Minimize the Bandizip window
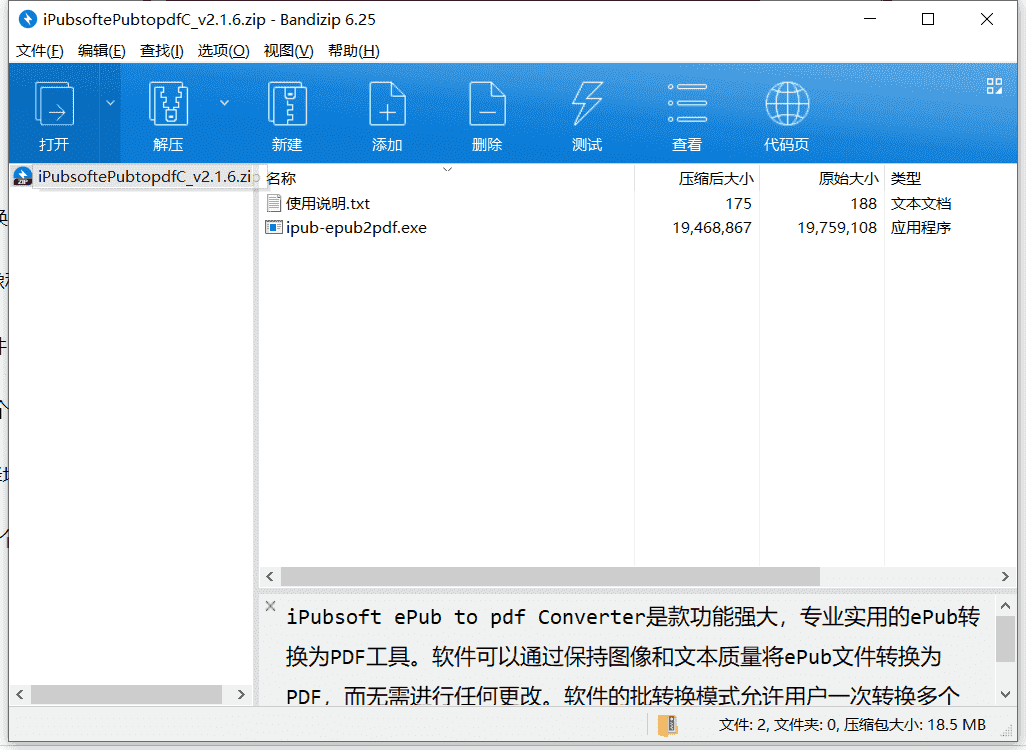The height and width of the screenshot is (750, 1026). [x=870, y=19]
